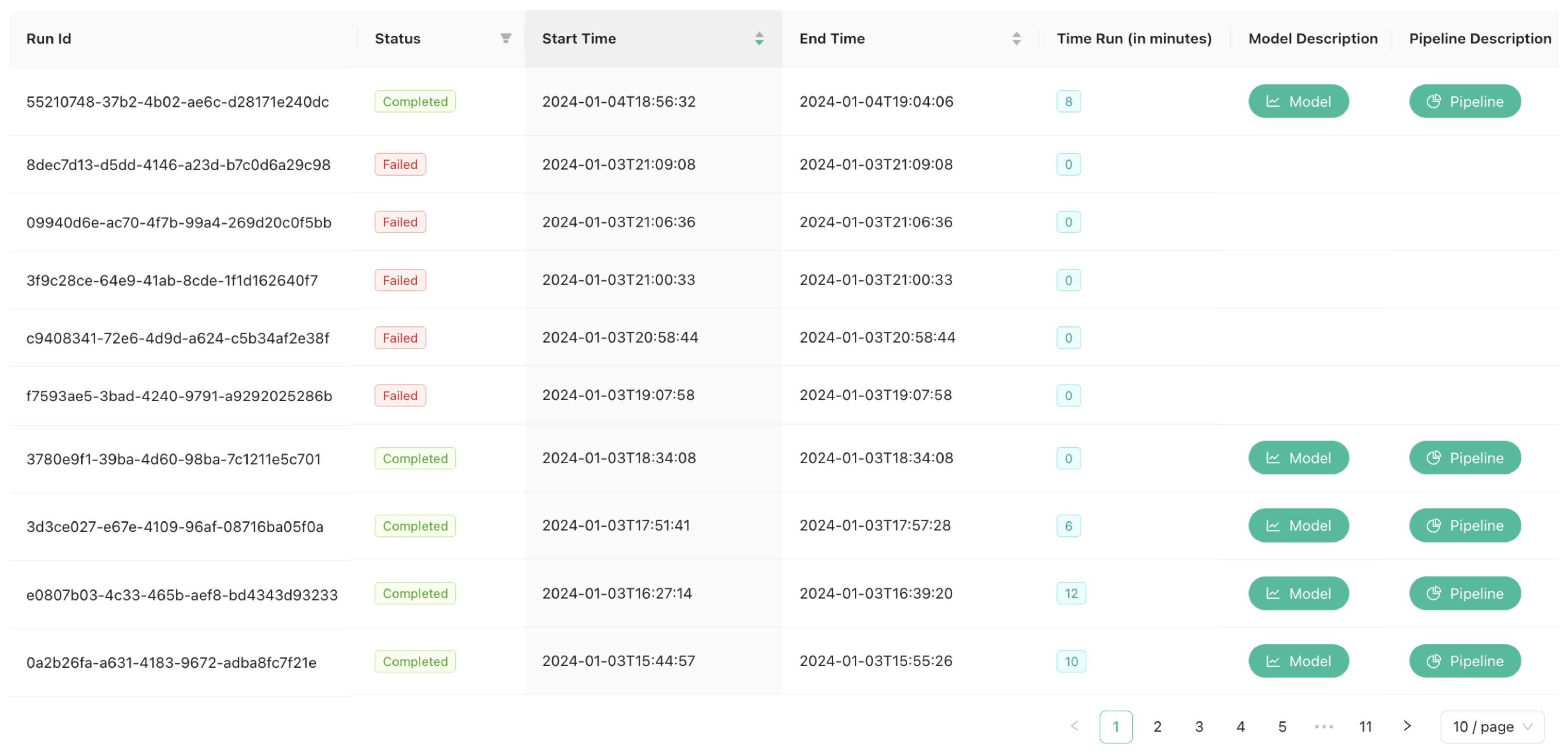Select page 5 in pagination
The image size is (1568, 754).
point(1282,726)
